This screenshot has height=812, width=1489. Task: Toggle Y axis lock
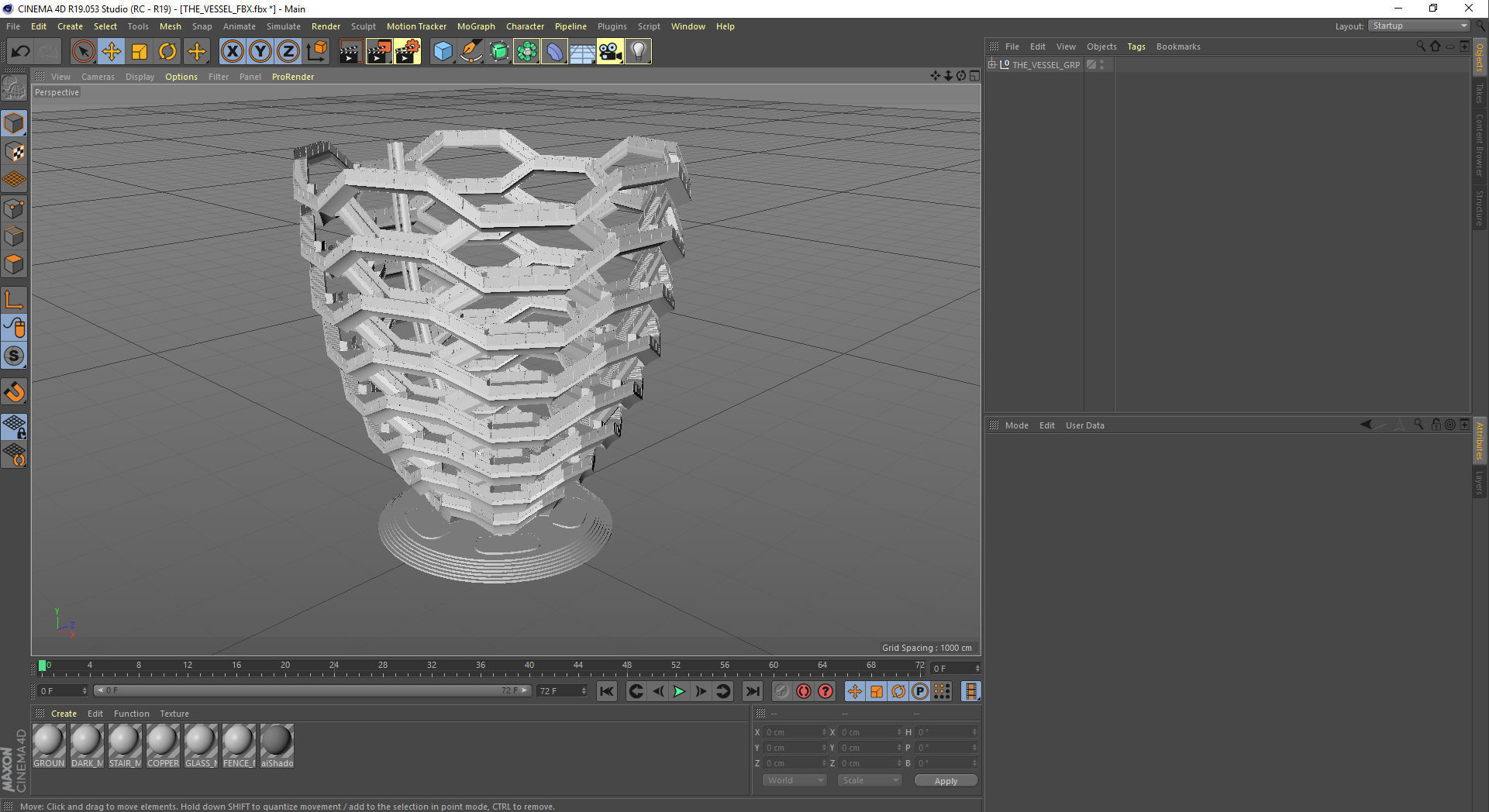tap(260, 52)
